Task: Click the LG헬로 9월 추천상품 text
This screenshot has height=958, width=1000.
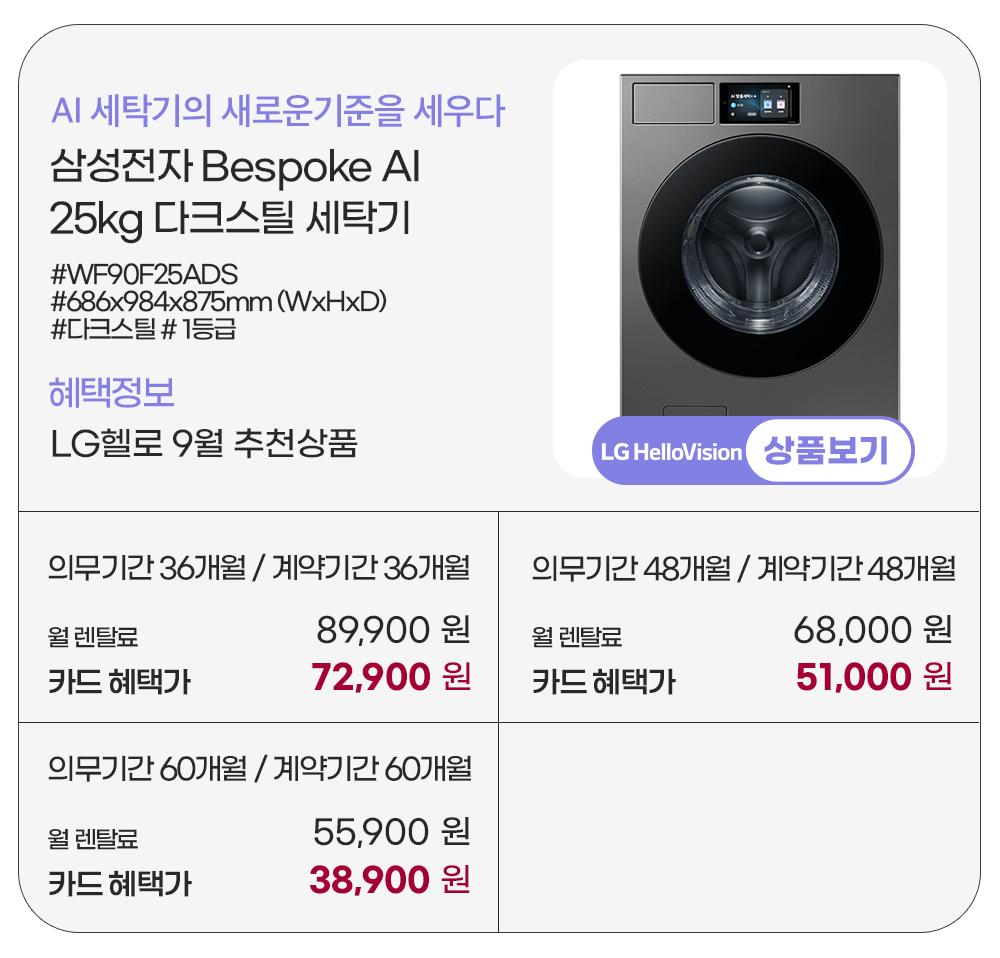Action: tap(203, 443)
